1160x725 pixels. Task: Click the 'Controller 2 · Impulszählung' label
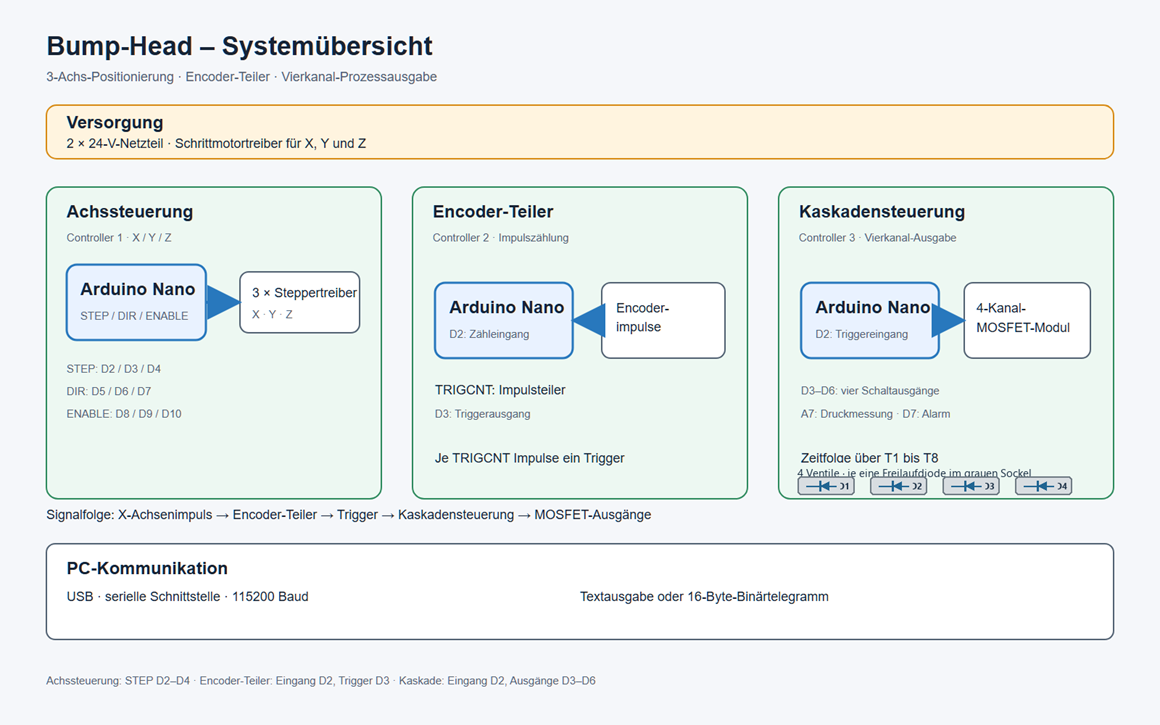501,237
